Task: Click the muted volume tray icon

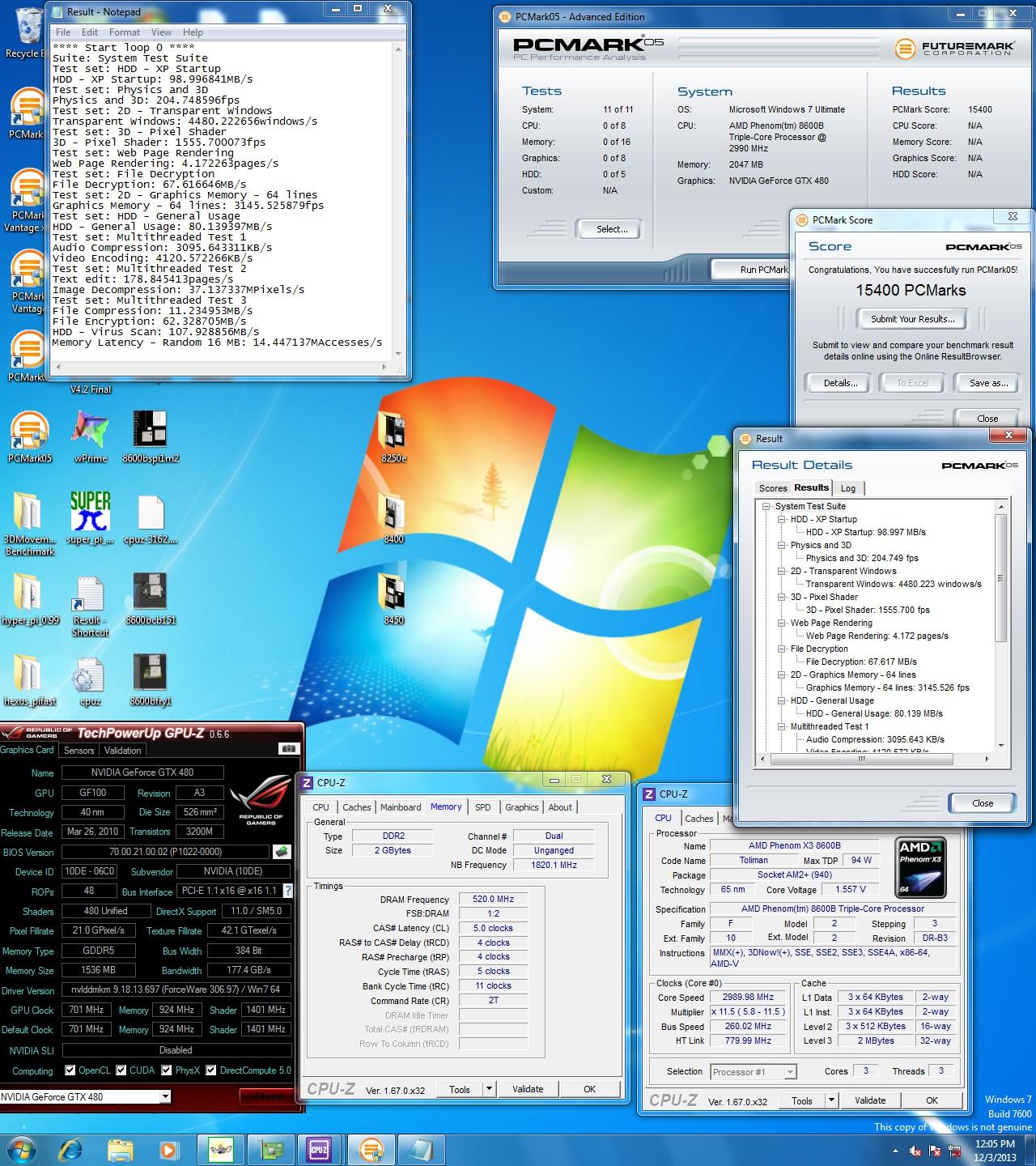Action: [x=915, y=1151]
